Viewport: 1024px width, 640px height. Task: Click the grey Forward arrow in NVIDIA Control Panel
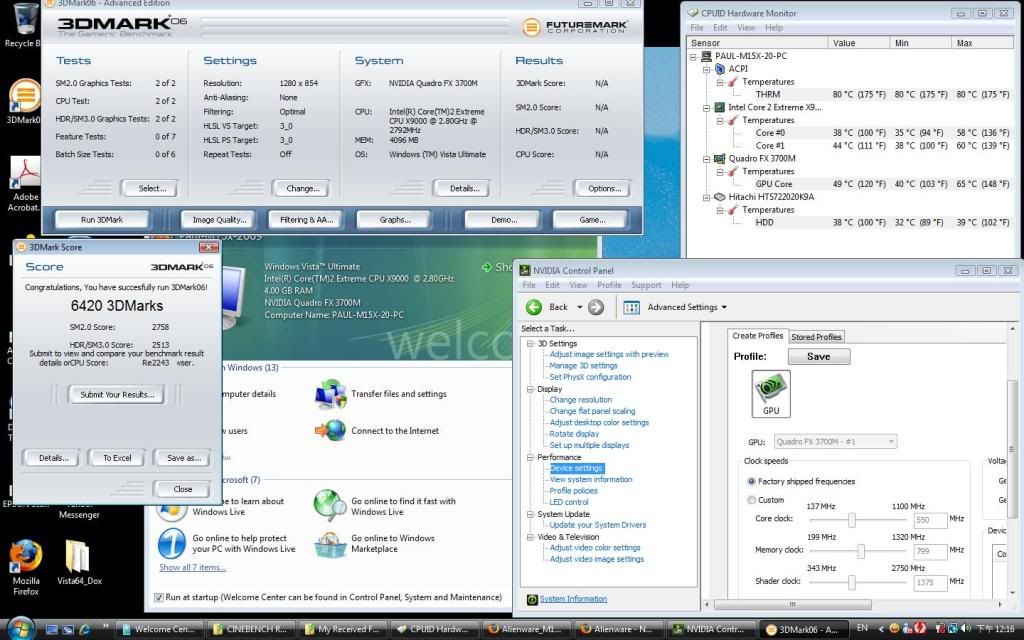(x=596, y=307)
